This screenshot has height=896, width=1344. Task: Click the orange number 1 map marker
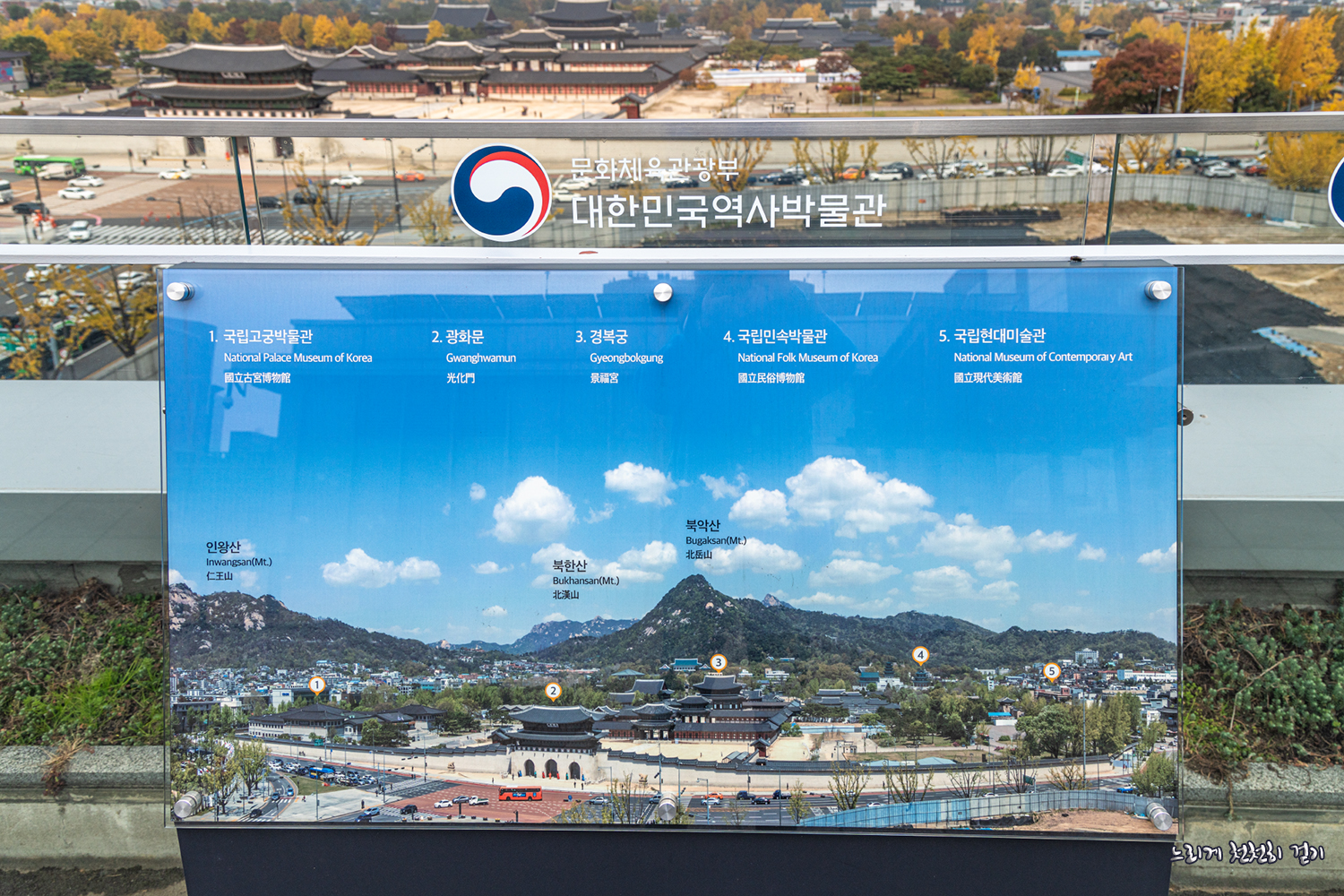click(x=316, y=685)
